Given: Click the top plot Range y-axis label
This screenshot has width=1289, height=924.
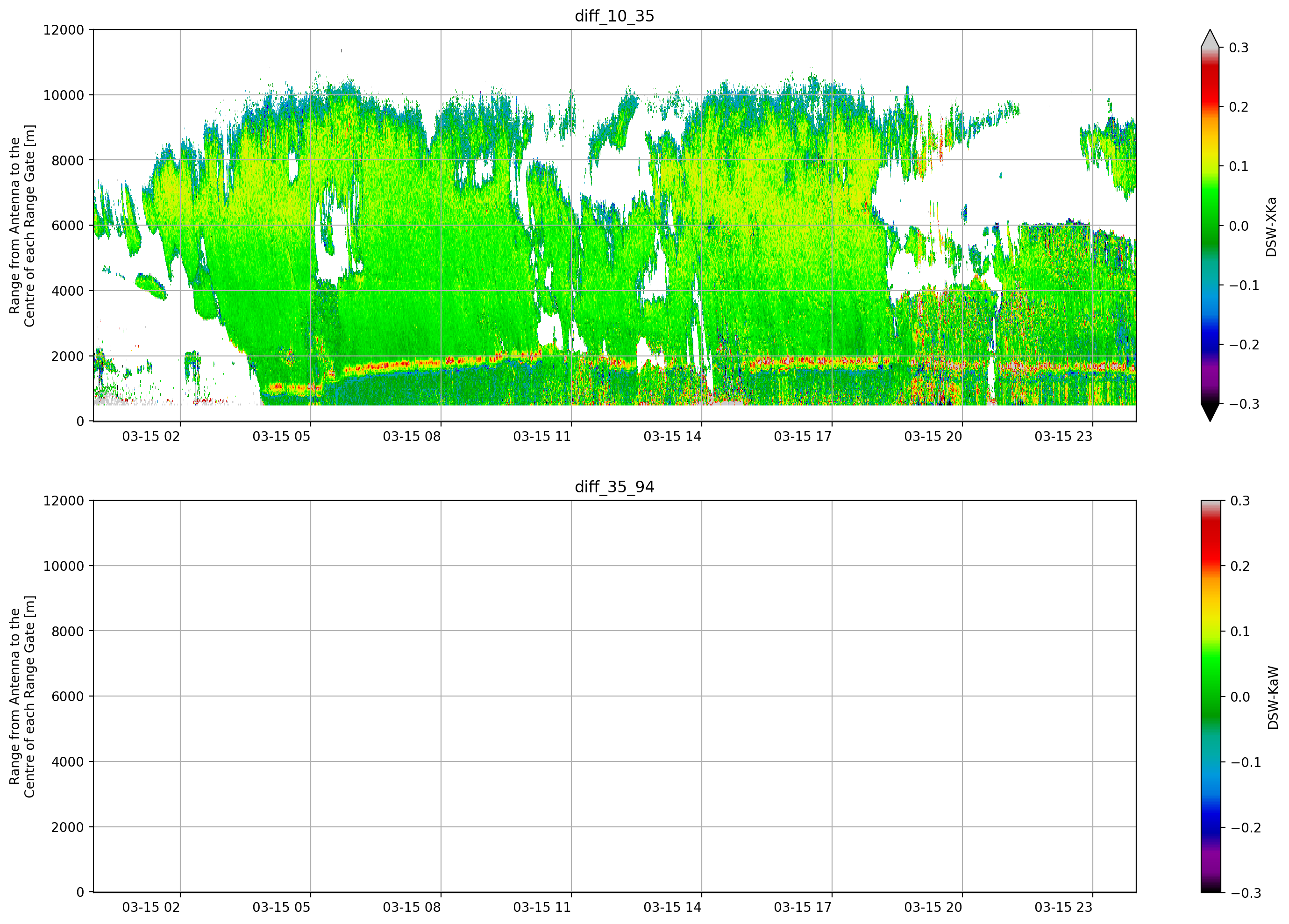Looking at the screenshot, I should pyautogui.click(x=22, y=226).
